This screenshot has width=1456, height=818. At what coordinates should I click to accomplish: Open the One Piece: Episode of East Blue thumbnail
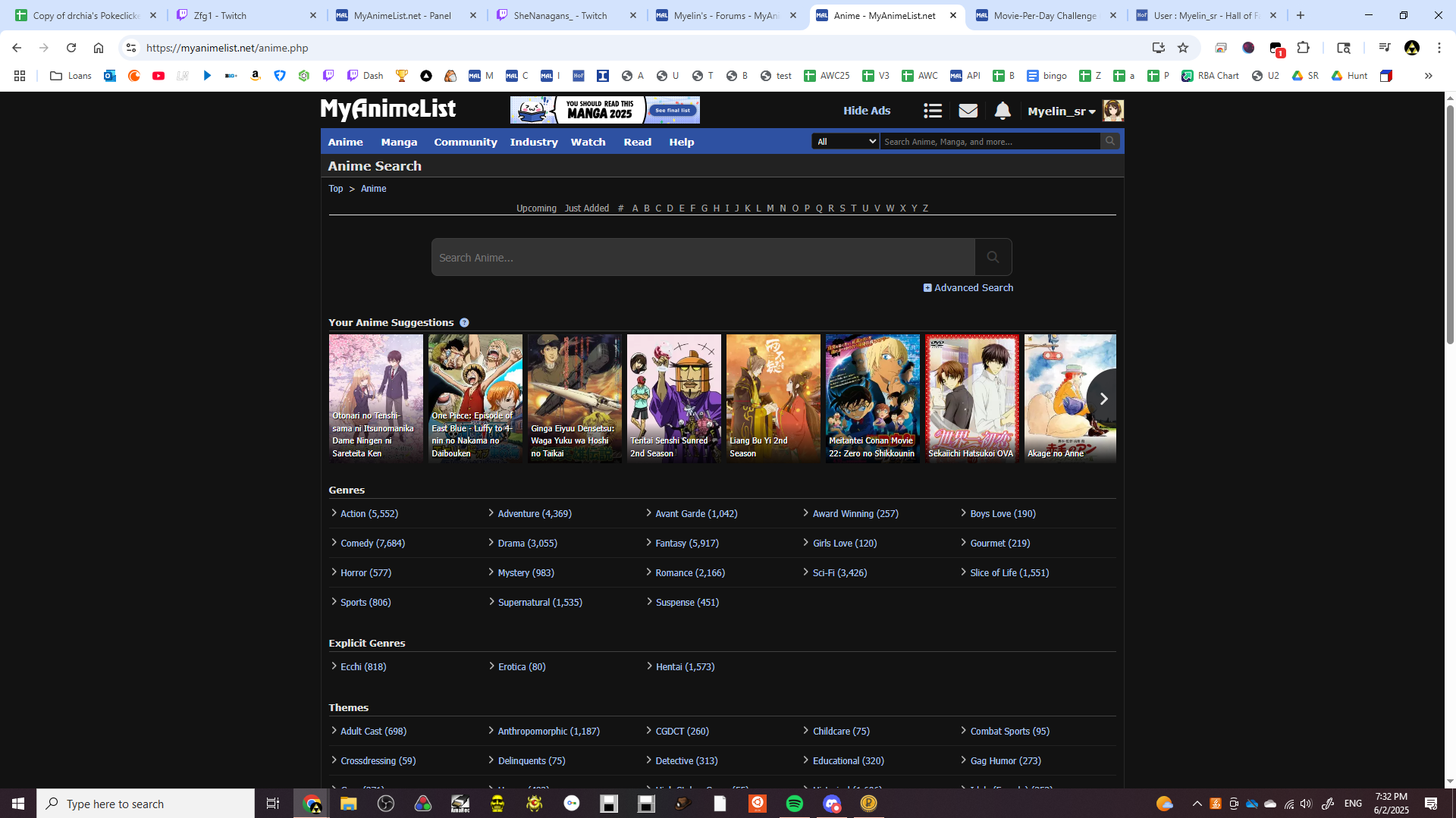475,399
